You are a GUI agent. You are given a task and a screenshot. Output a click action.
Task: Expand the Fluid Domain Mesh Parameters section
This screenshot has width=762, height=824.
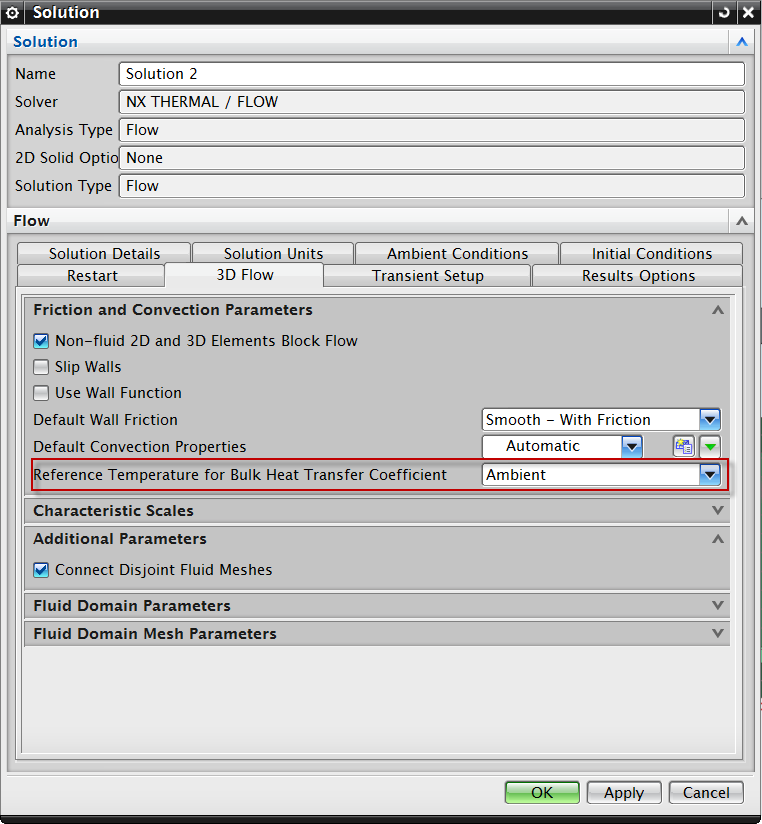717,634
